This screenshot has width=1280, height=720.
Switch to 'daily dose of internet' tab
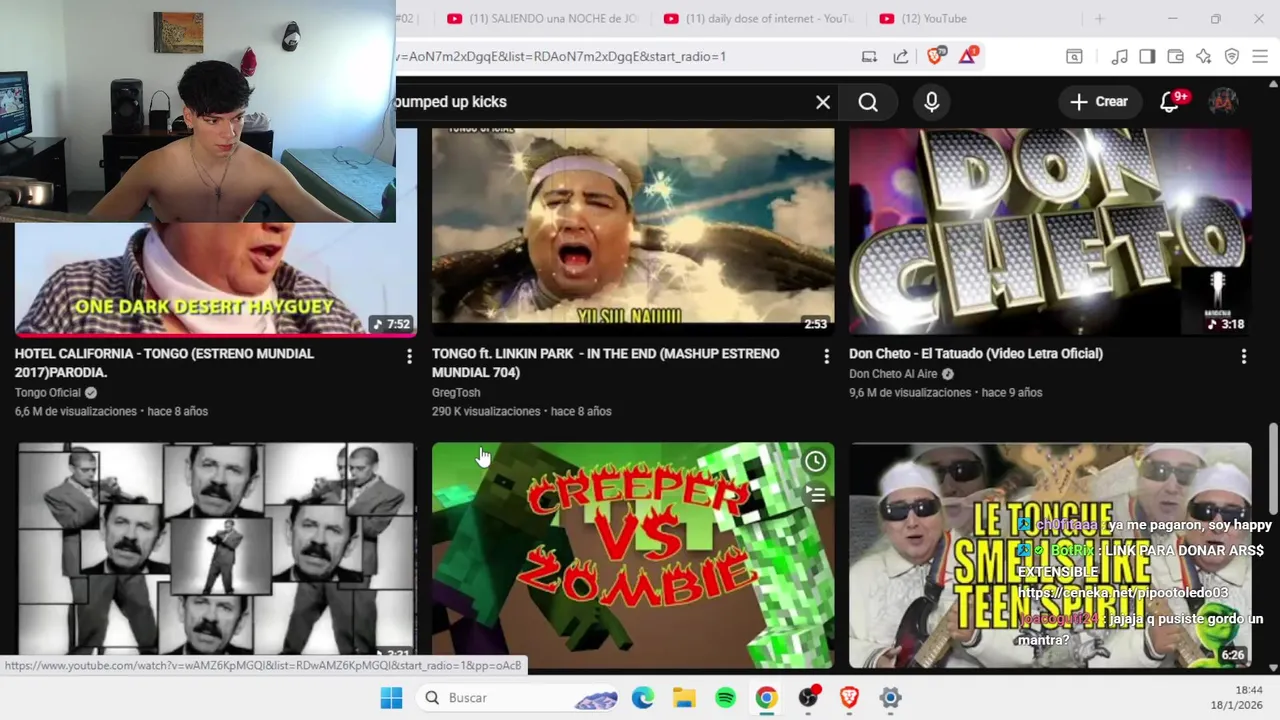click(x=758, y=18)
